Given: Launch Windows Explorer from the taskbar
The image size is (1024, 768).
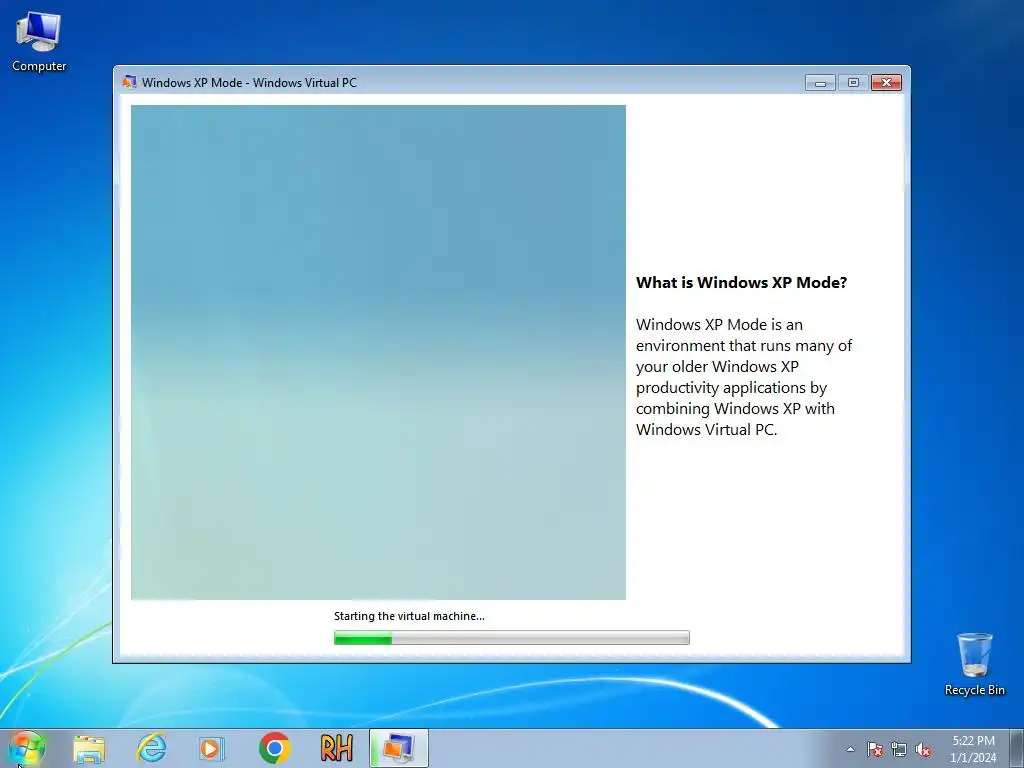Looking at the screenshot, I should tap(89, 748).
